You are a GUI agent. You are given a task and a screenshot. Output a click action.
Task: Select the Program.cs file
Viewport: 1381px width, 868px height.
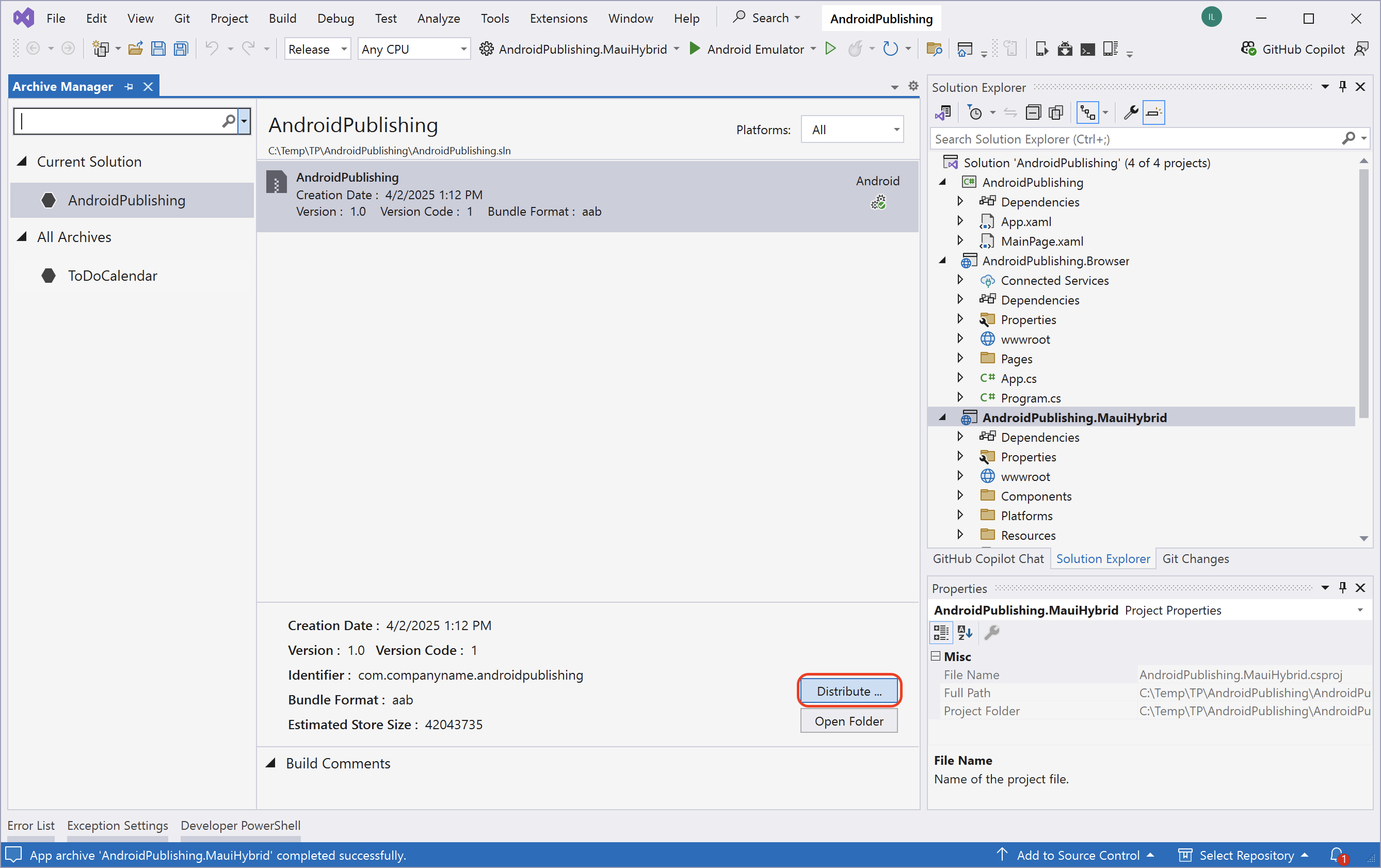tap(1030, 398)
